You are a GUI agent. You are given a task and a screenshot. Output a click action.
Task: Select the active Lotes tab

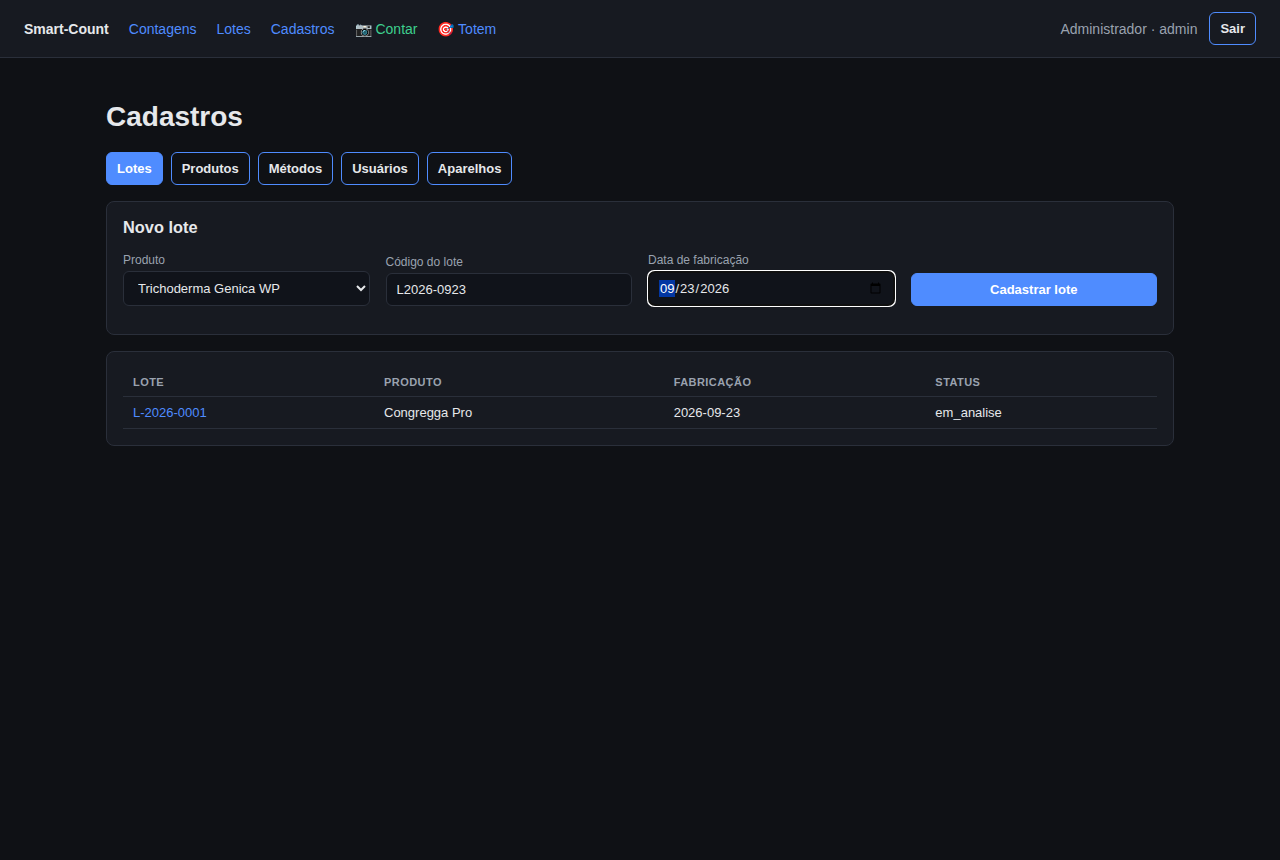click(134, 169)
